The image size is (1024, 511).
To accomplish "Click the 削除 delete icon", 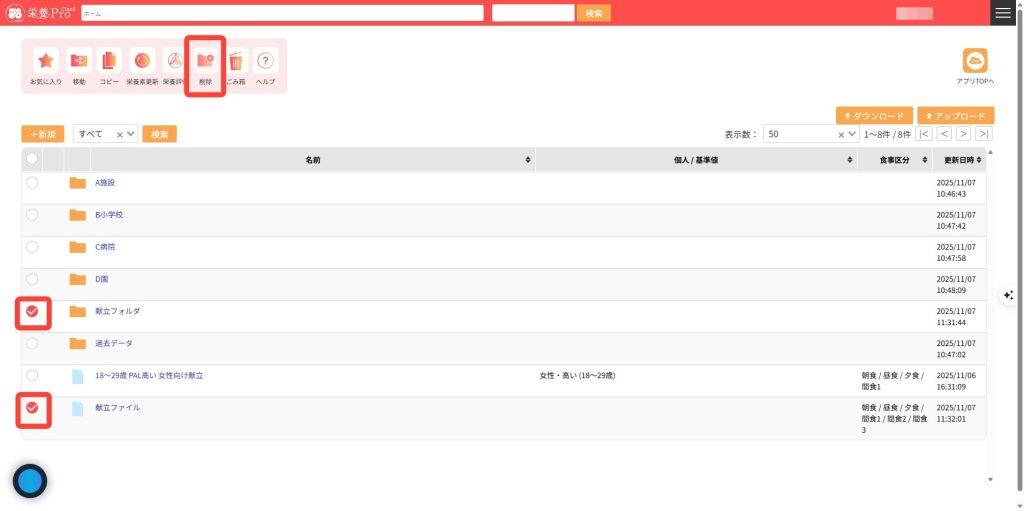I will coord(205,61).
